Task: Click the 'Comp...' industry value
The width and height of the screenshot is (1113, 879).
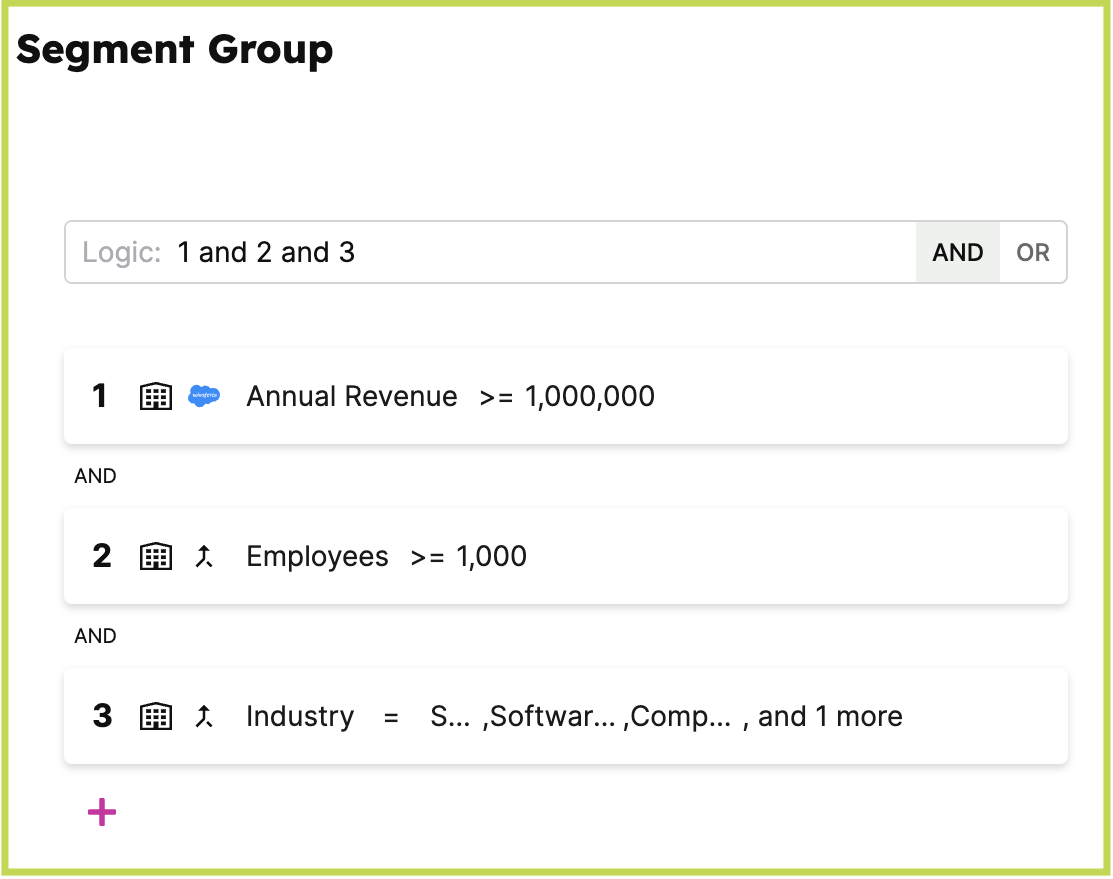Action: click(x=682, y=717)
